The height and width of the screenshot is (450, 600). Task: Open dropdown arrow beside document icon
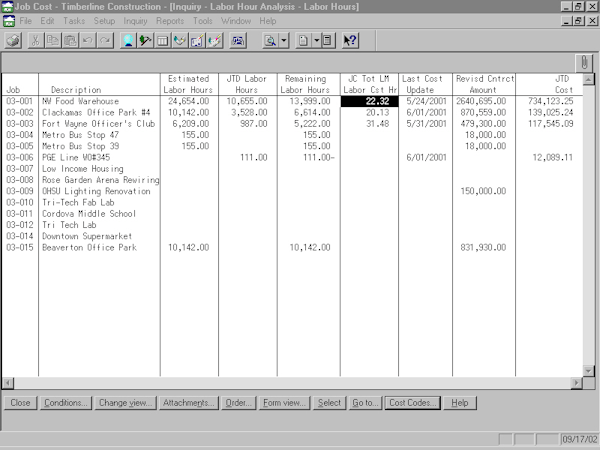316,40
